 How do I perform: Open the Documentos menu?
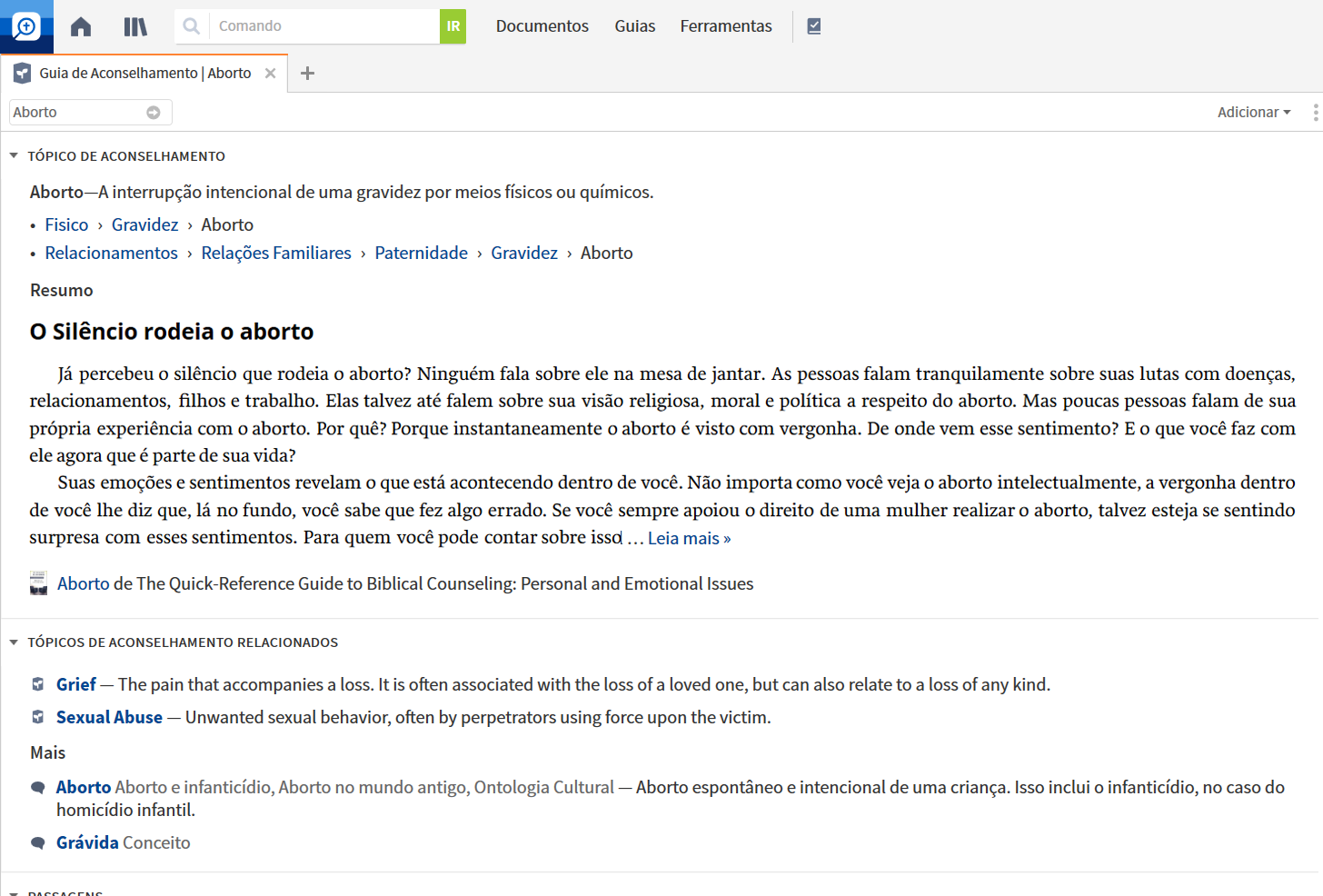[542, 26]
